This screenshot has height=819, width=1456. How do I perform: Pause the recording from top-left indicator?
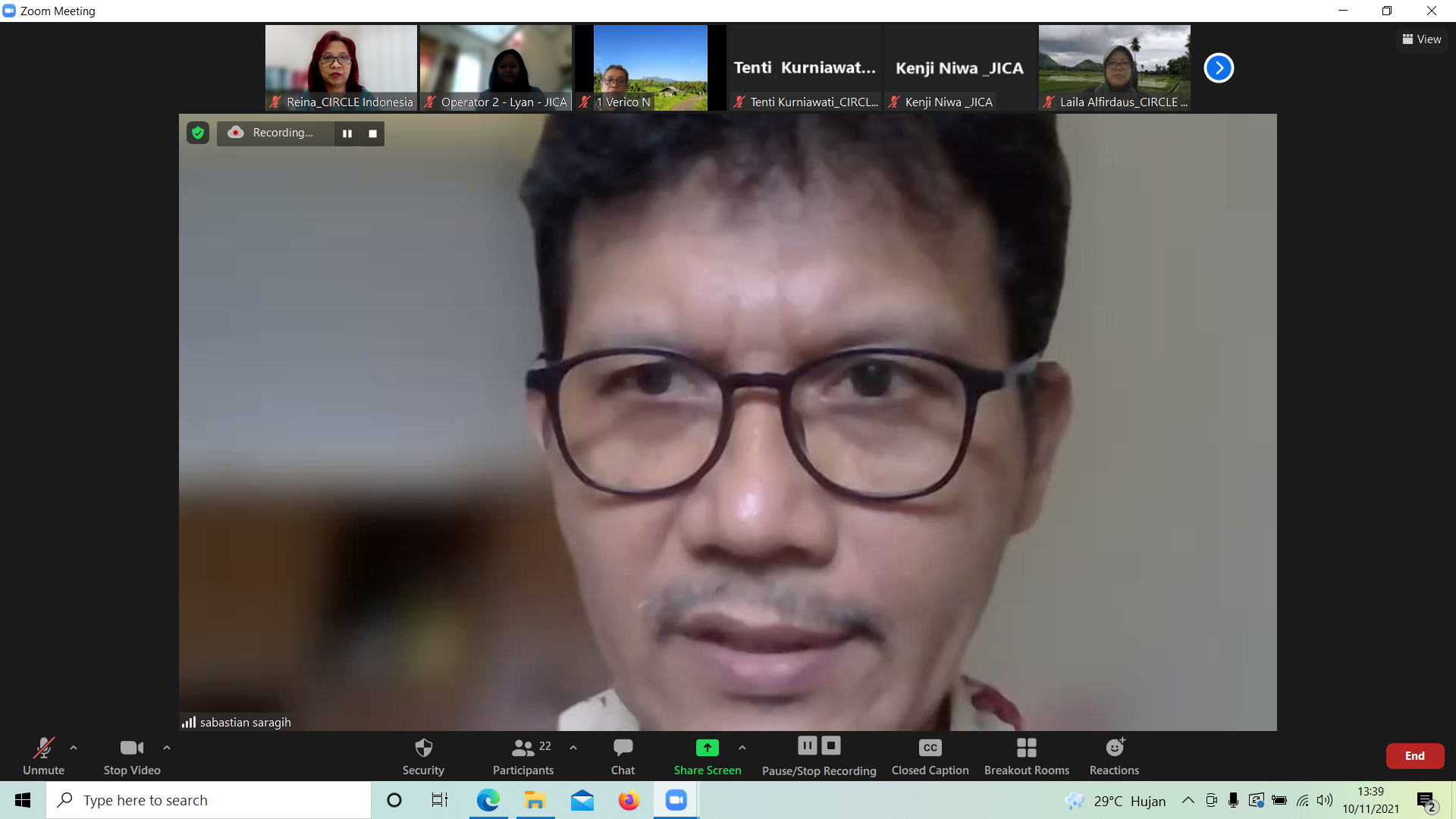point(347,133)
